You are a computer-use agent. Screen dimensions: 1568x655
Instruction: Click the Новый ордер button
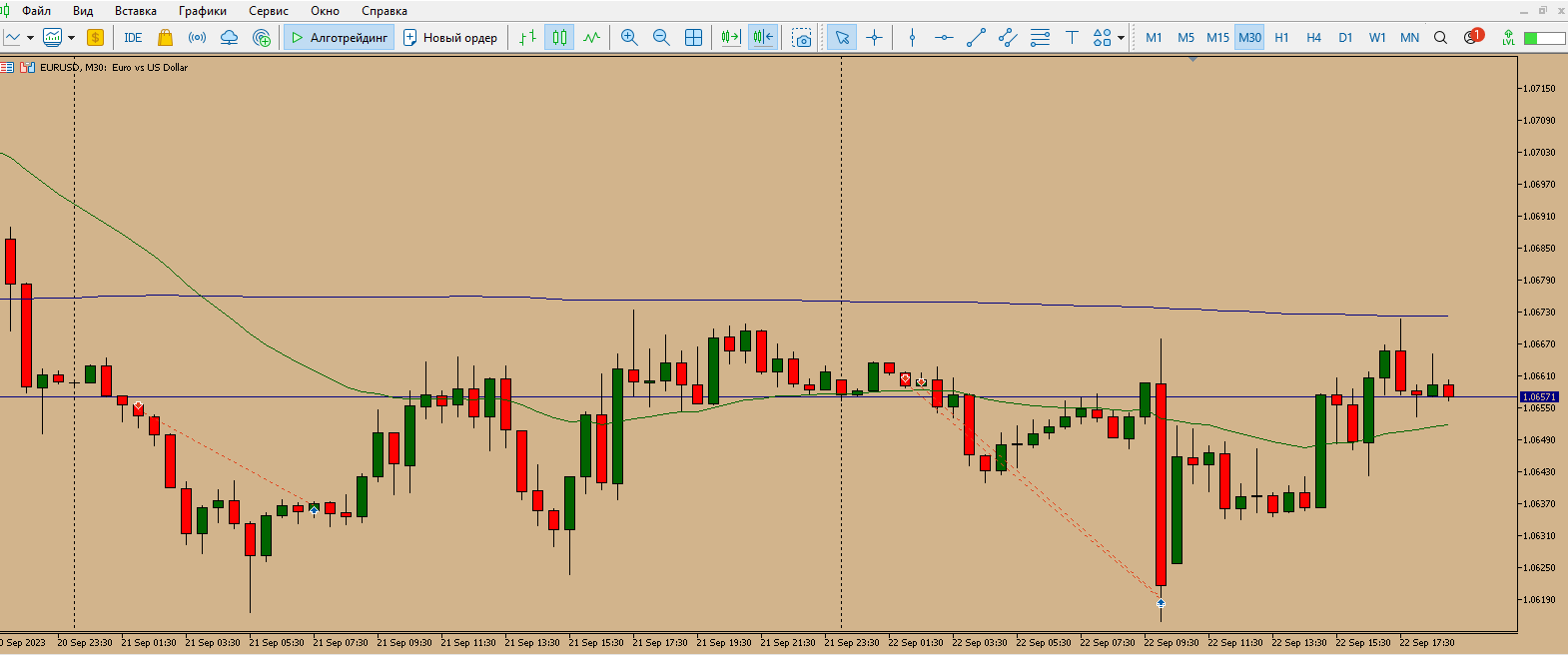click(x=450, y=38)
